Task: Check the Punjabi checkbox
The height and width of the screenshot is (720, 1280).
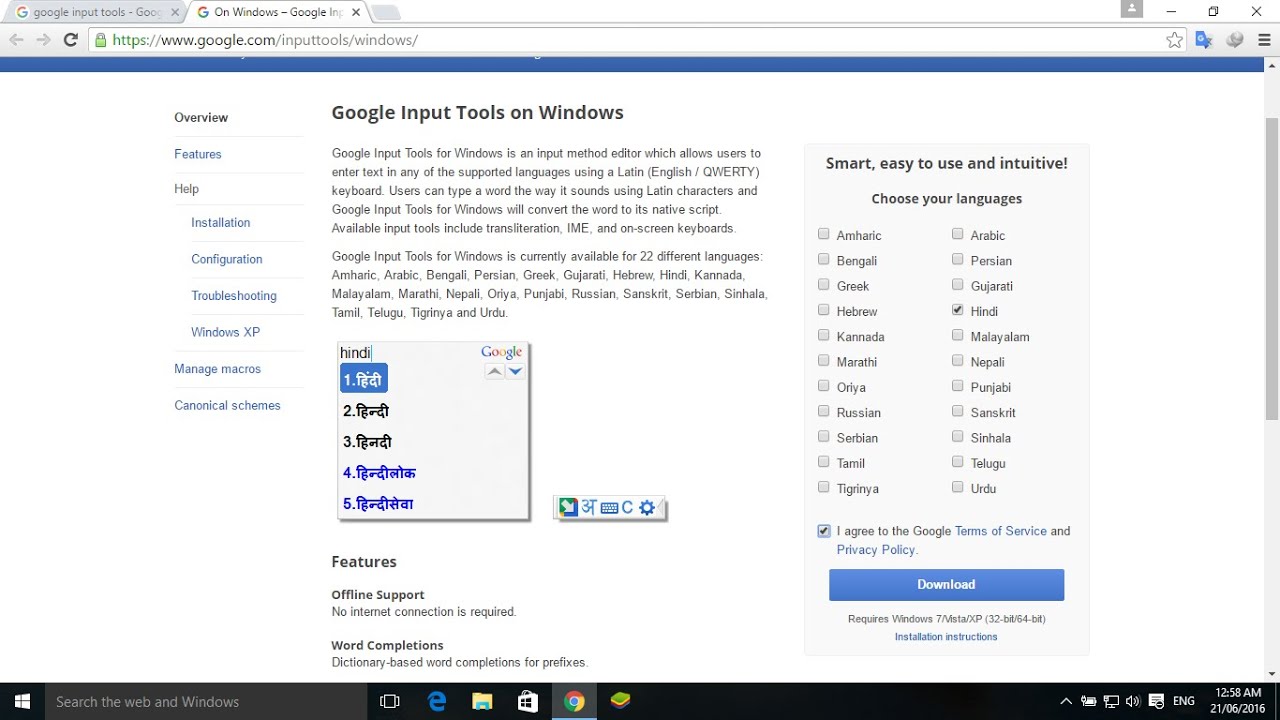Action: (x=958, y=386)
